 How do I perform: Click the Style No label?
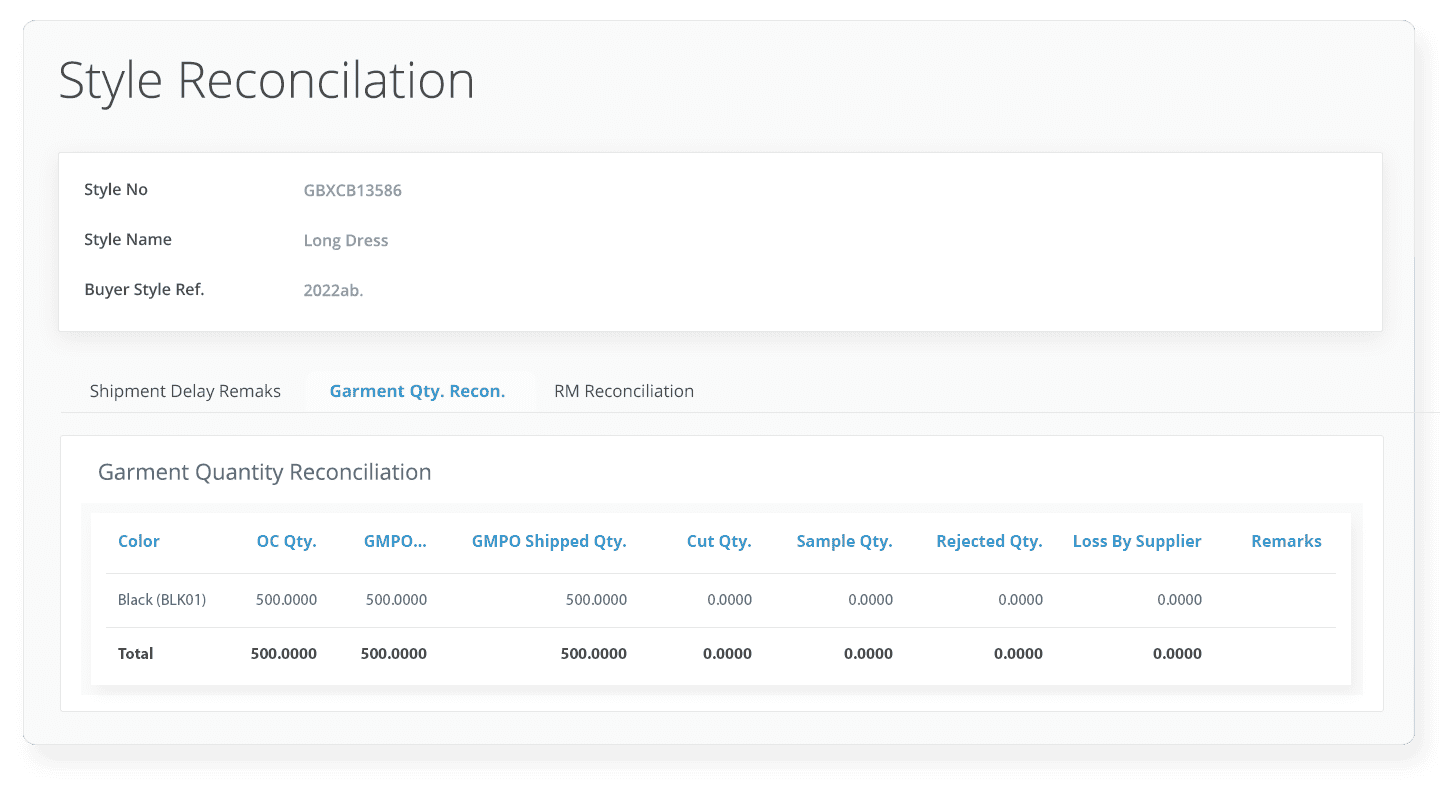click(x=116, y=189)
